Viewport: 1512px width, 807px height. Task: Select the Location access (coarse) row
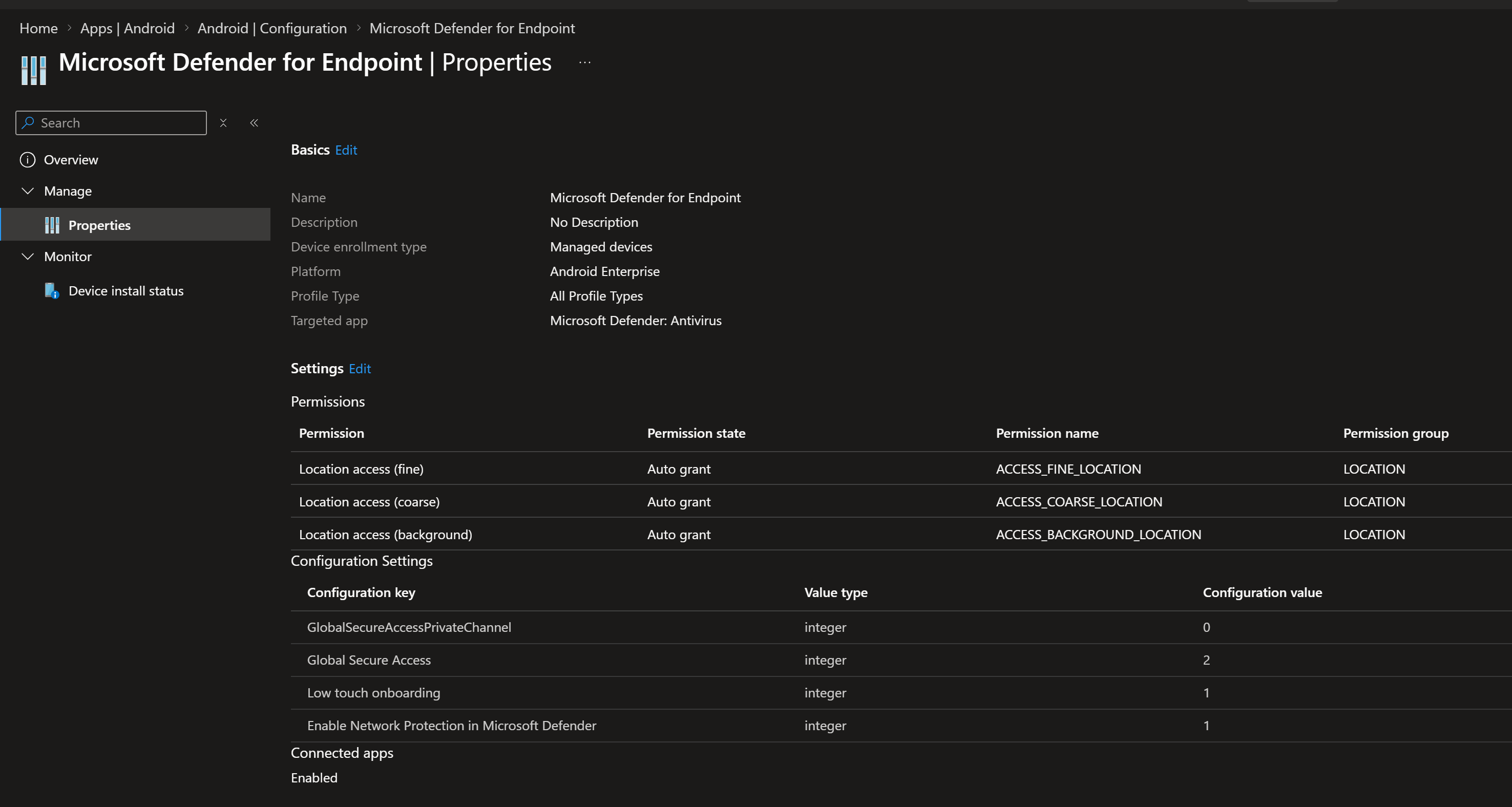point(901,501)
